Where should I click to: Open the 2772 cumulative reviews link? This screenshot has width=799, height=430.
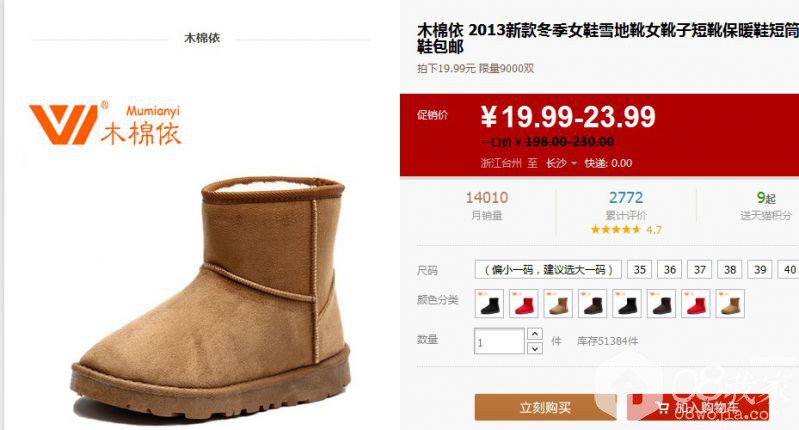click(626, 198)
